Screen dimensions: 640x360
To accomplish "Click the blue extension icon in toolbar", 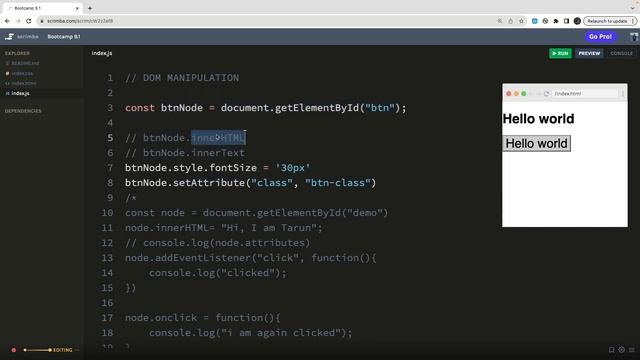I will point(535,21).
